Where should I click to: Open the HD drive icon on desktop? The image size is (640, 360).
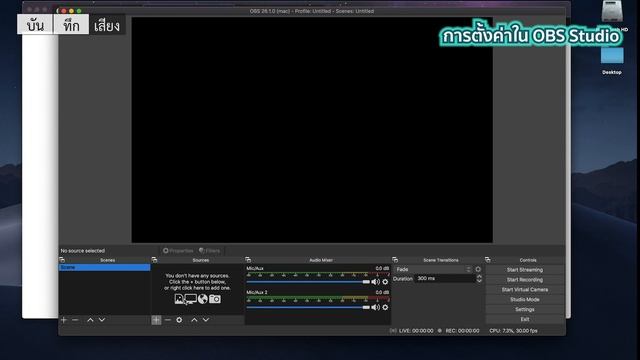click(x=612, y=11)
